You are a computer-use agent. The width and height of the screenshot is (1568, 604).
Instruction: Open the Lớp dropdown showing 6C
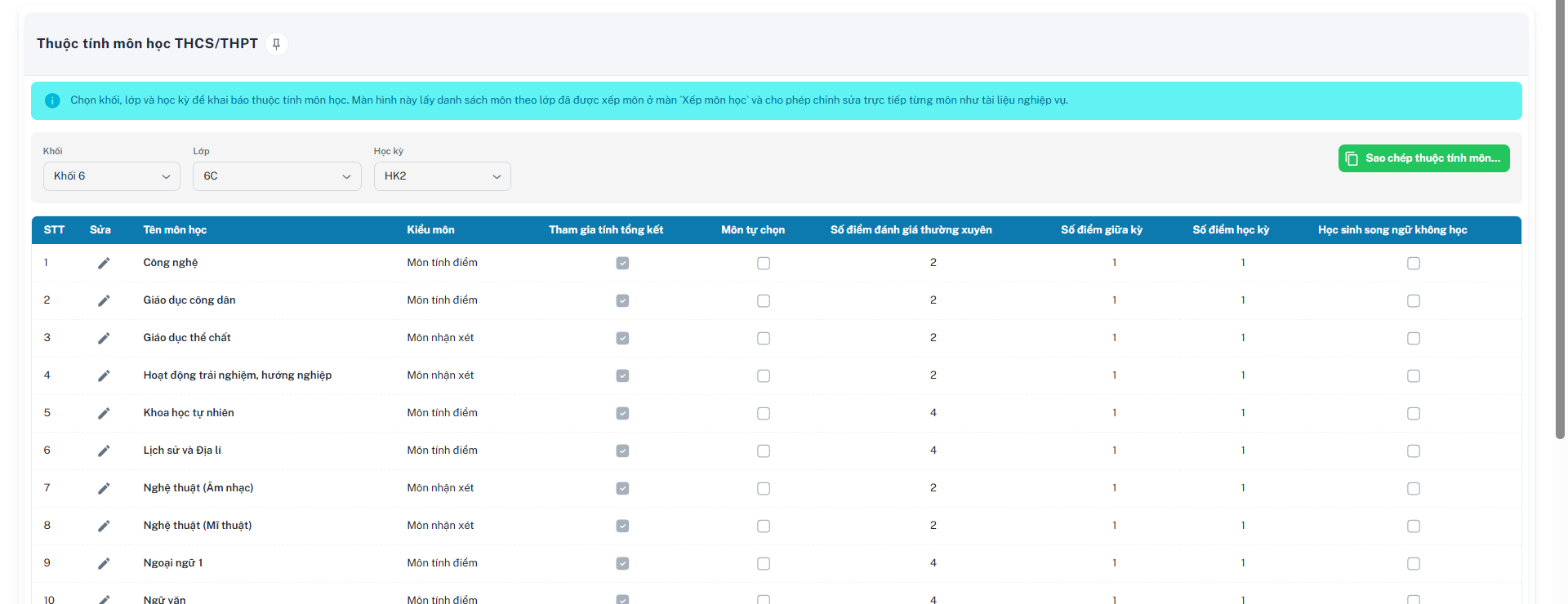pos(277,176)
